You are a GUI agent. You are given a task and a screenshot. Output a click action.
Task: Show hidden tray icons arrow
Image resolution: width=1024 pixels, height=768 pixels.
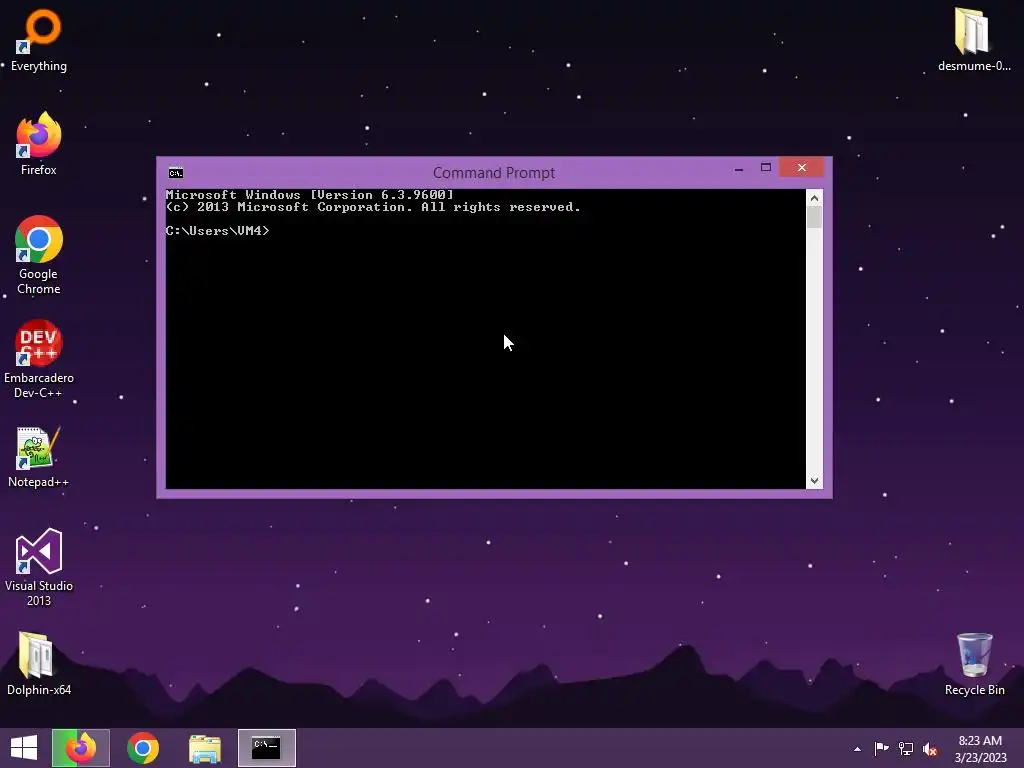857,749
